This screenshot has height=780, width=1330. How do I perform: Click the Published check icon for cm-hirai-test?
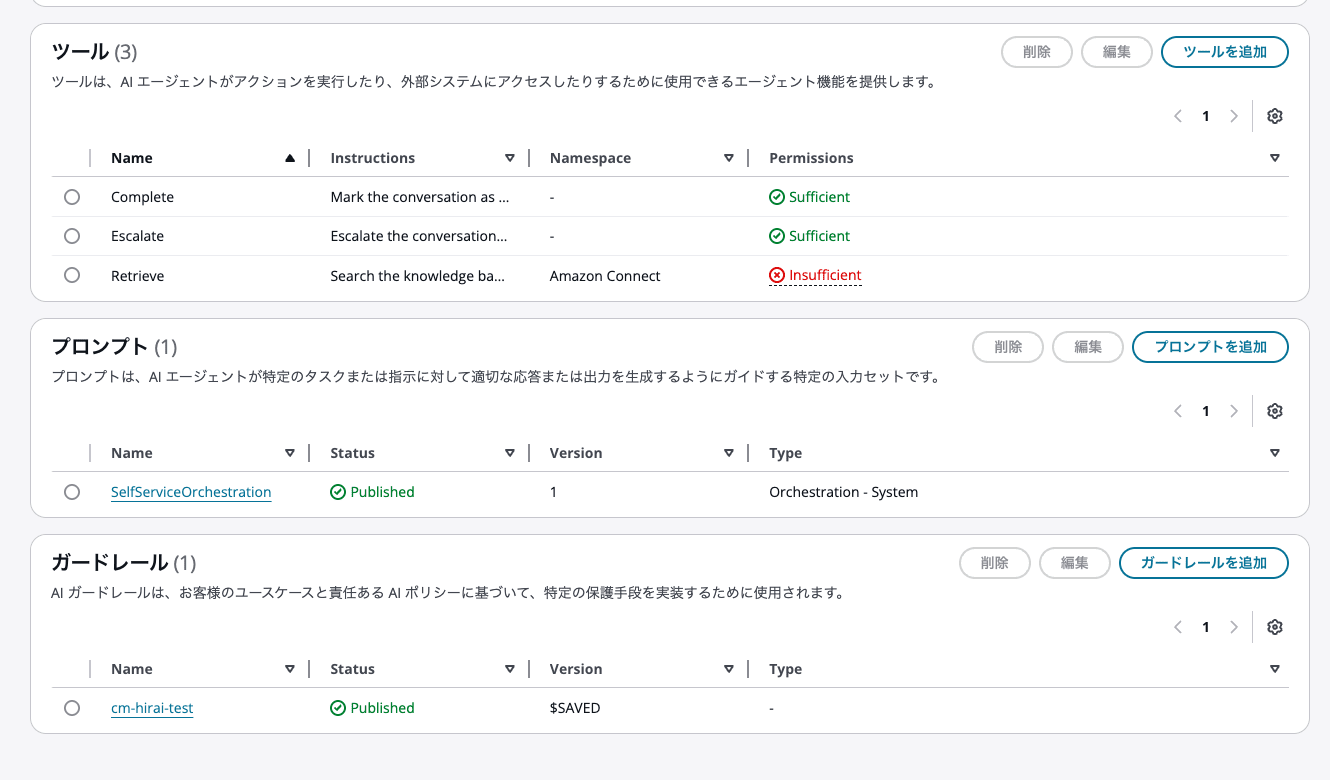[x=338, y=707]
